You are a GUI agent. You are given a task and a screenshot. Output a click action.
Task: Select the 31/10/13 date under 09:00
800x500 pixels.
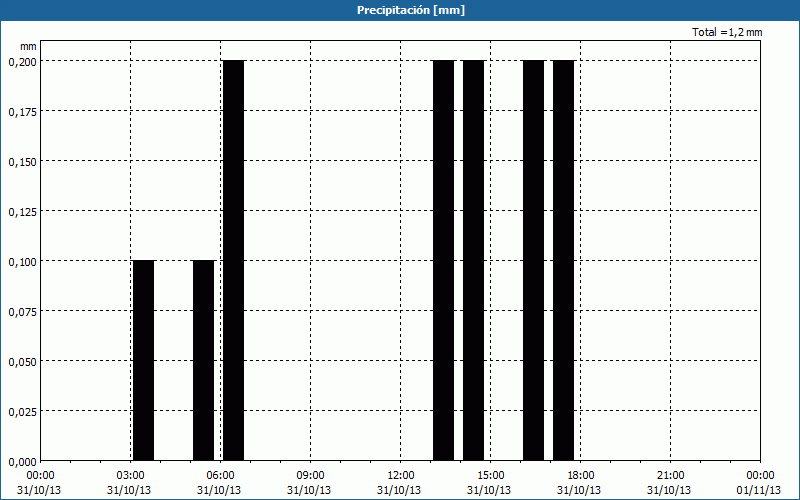309,490
